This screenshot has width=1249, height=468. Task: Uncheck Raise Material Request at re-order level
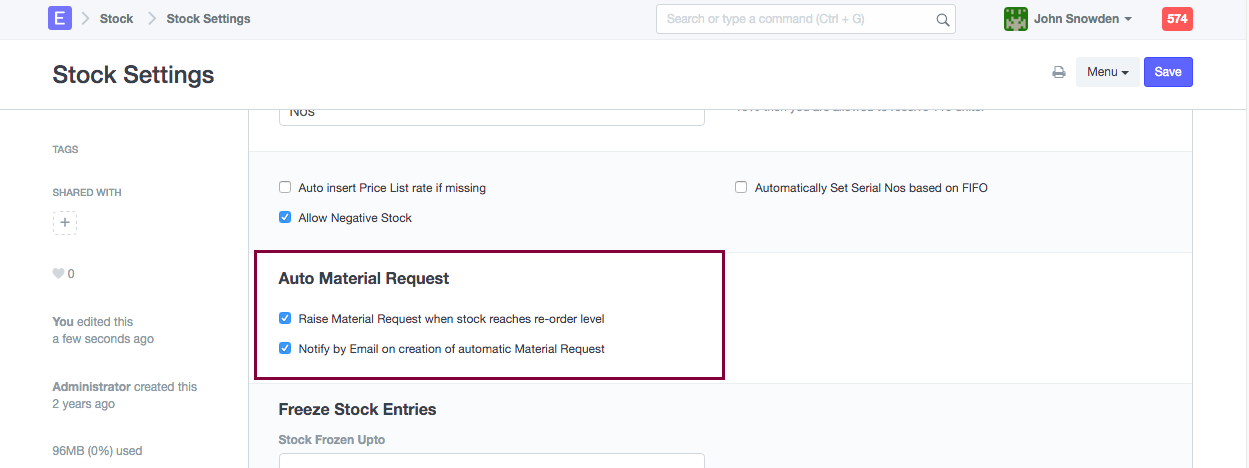286,319
